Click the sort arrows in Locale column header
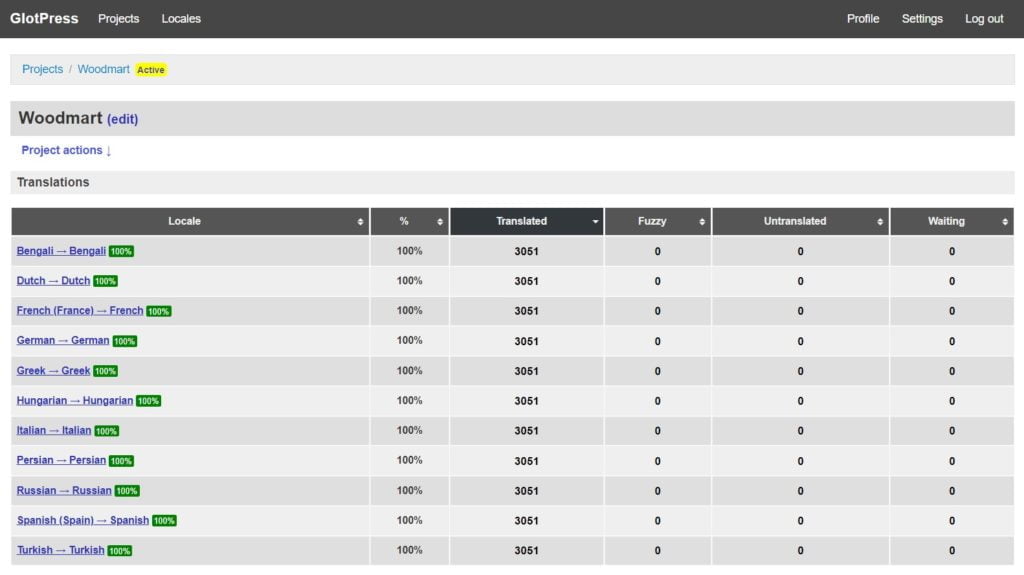Image resolution: width=1024 pixels, height=575 pixels. point(360,222)
